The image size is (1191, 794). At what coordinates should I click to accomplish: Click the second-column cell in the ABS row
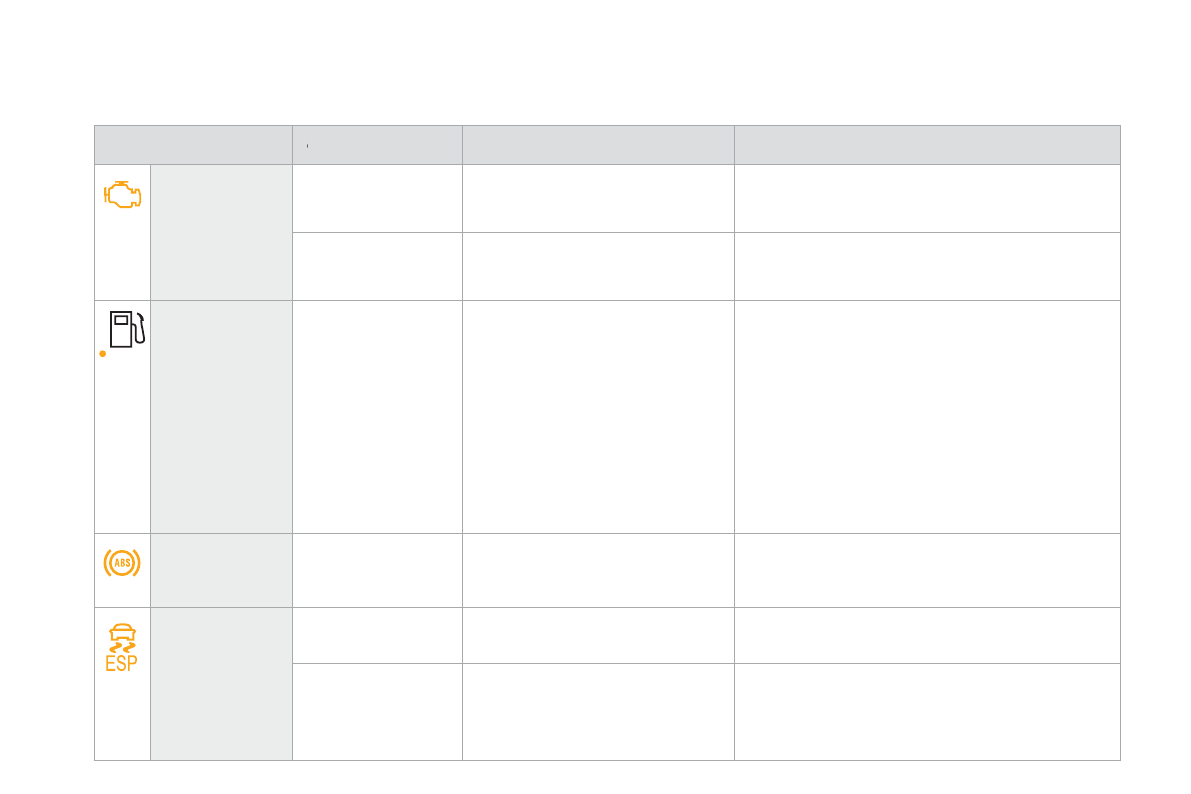tap(377, 570)
